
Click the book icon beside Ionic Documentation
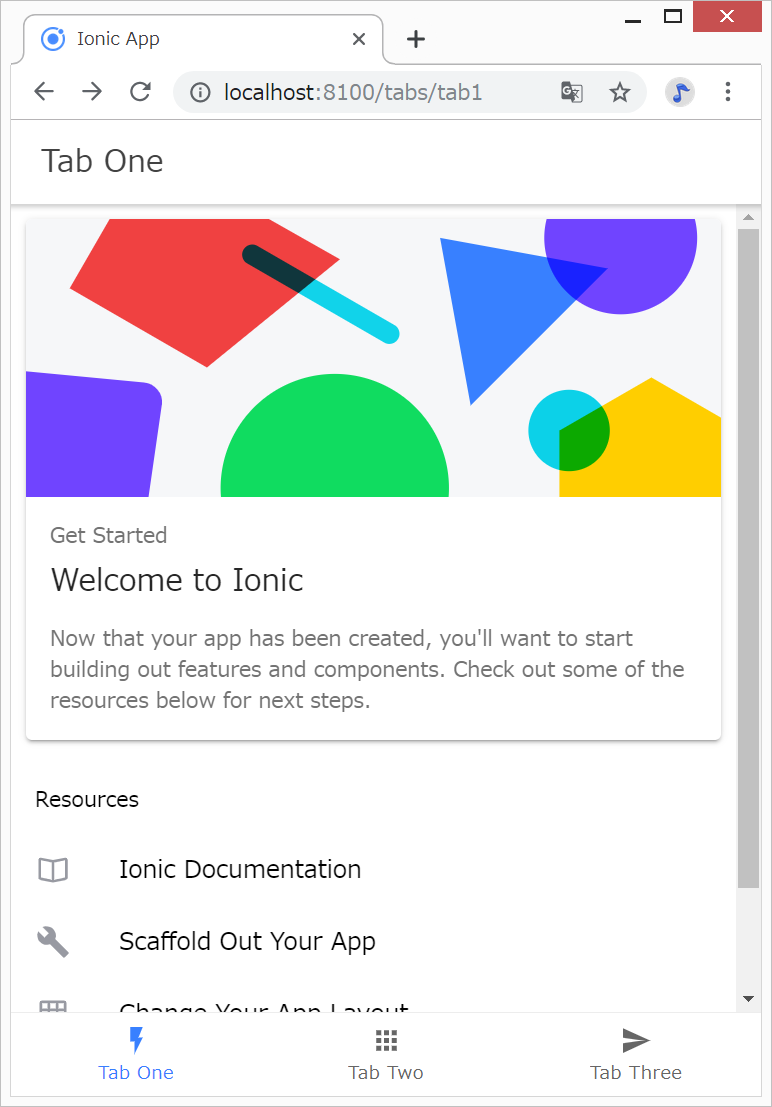(x=53, y=870)
